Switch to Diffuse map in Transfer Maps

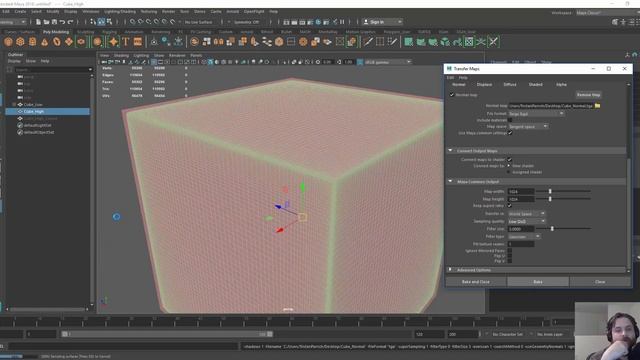coord(510,84)
